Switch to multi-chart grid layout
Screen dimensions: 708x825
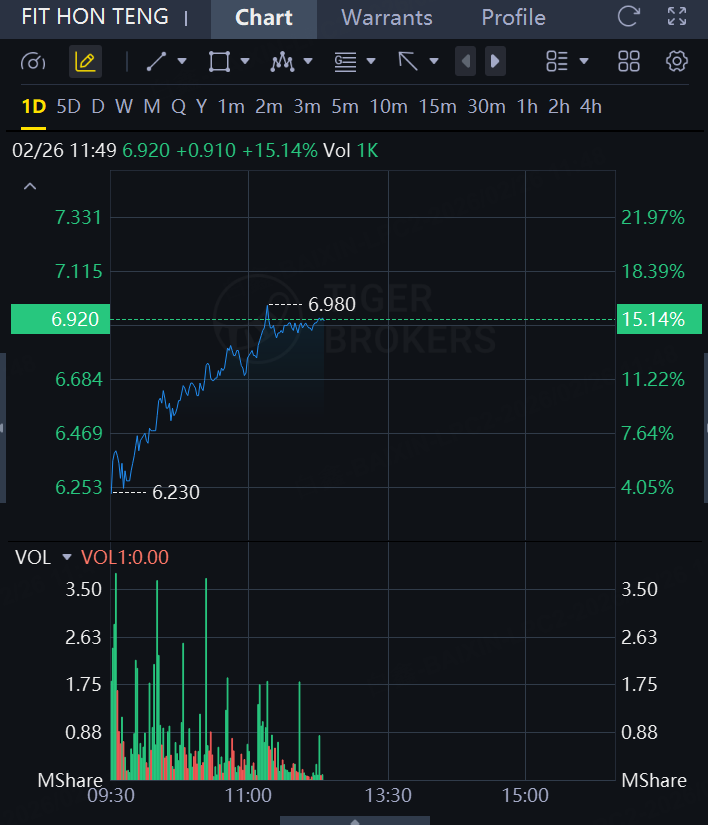point(629,62)
